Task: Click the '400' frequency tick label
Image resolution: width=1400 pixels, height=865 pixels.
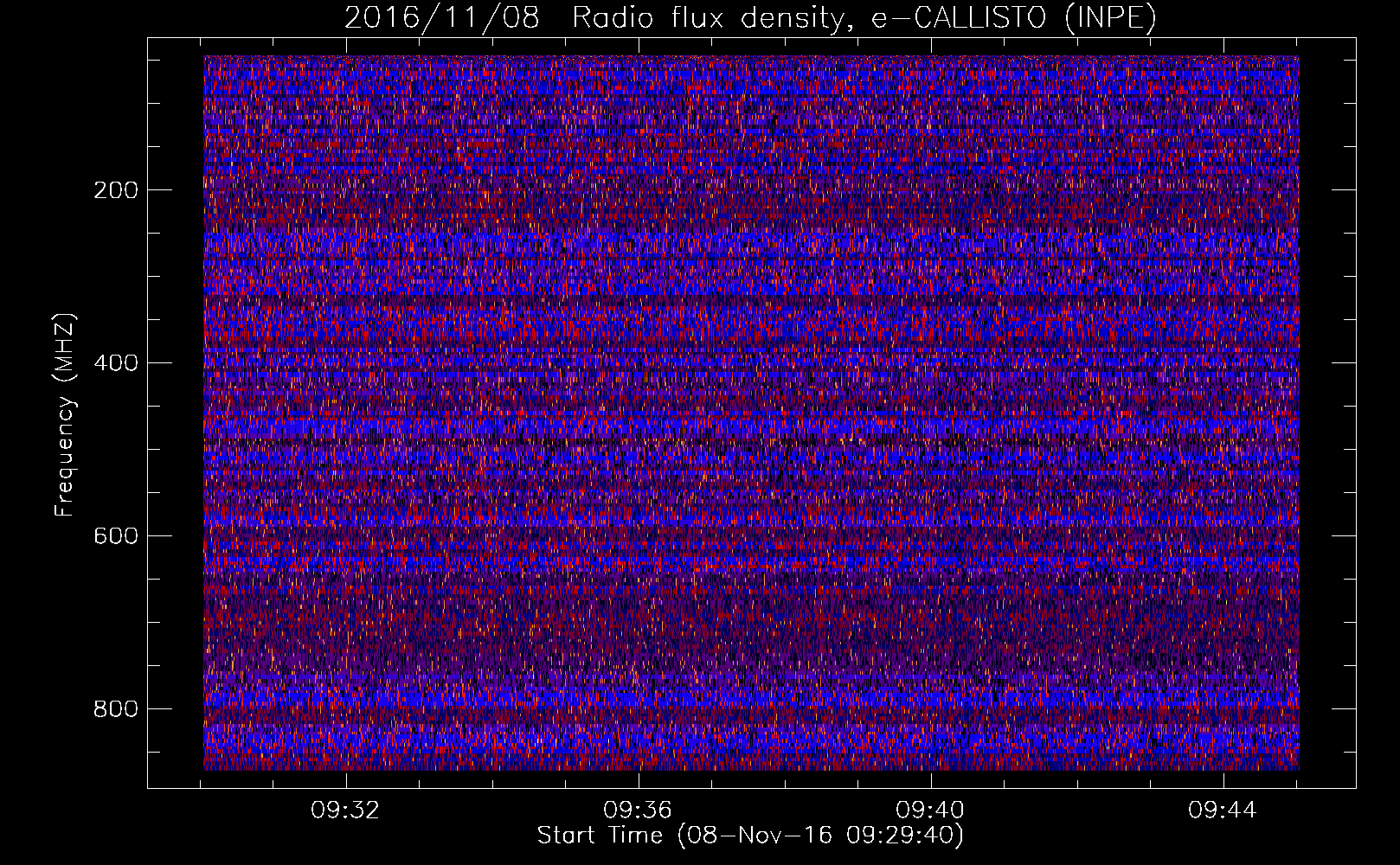Action: 116,363
